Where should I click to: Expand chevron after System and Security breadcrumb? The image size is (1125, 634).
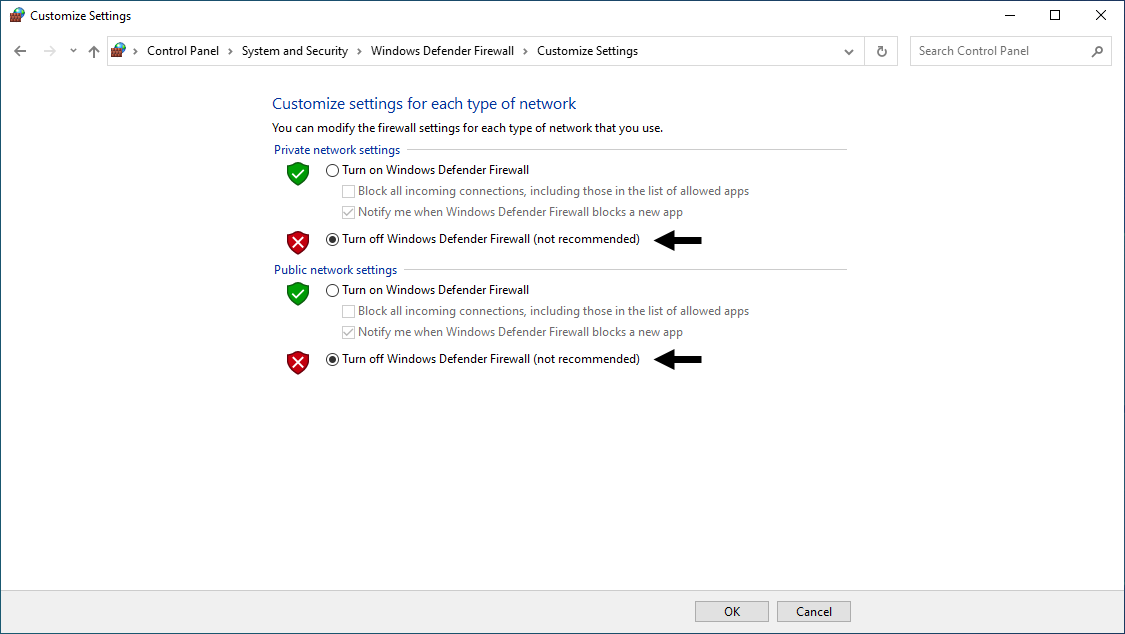tap(359, 51)
